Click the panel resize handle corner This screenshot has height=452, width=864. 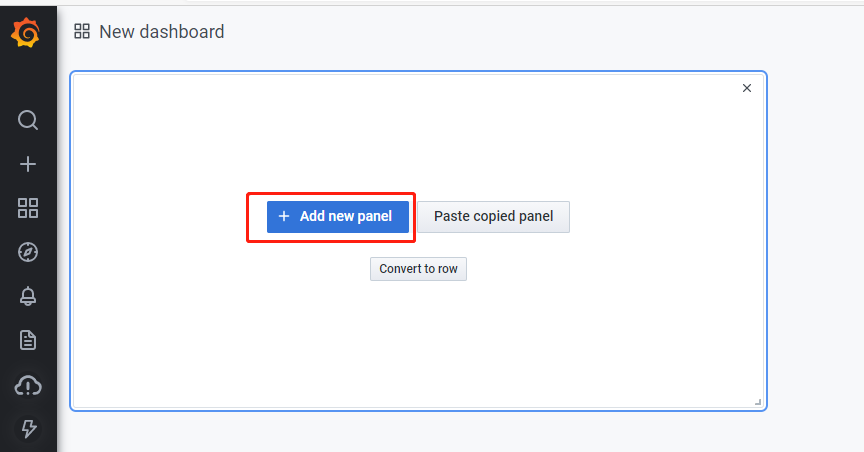(758, 401)
